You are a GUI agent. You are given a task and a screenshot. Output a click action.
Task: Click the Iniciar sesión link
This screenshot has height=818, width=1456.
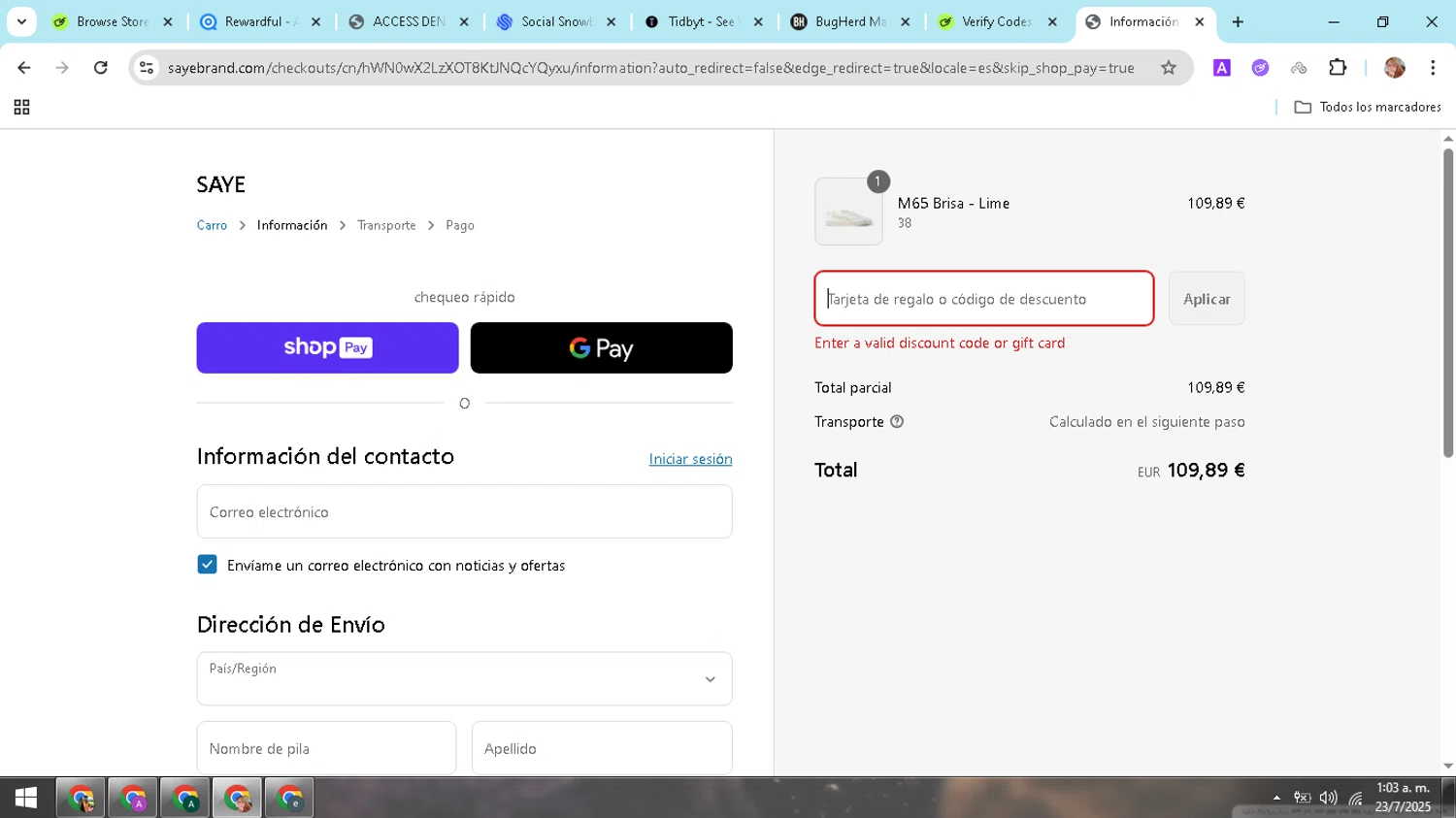690,459
